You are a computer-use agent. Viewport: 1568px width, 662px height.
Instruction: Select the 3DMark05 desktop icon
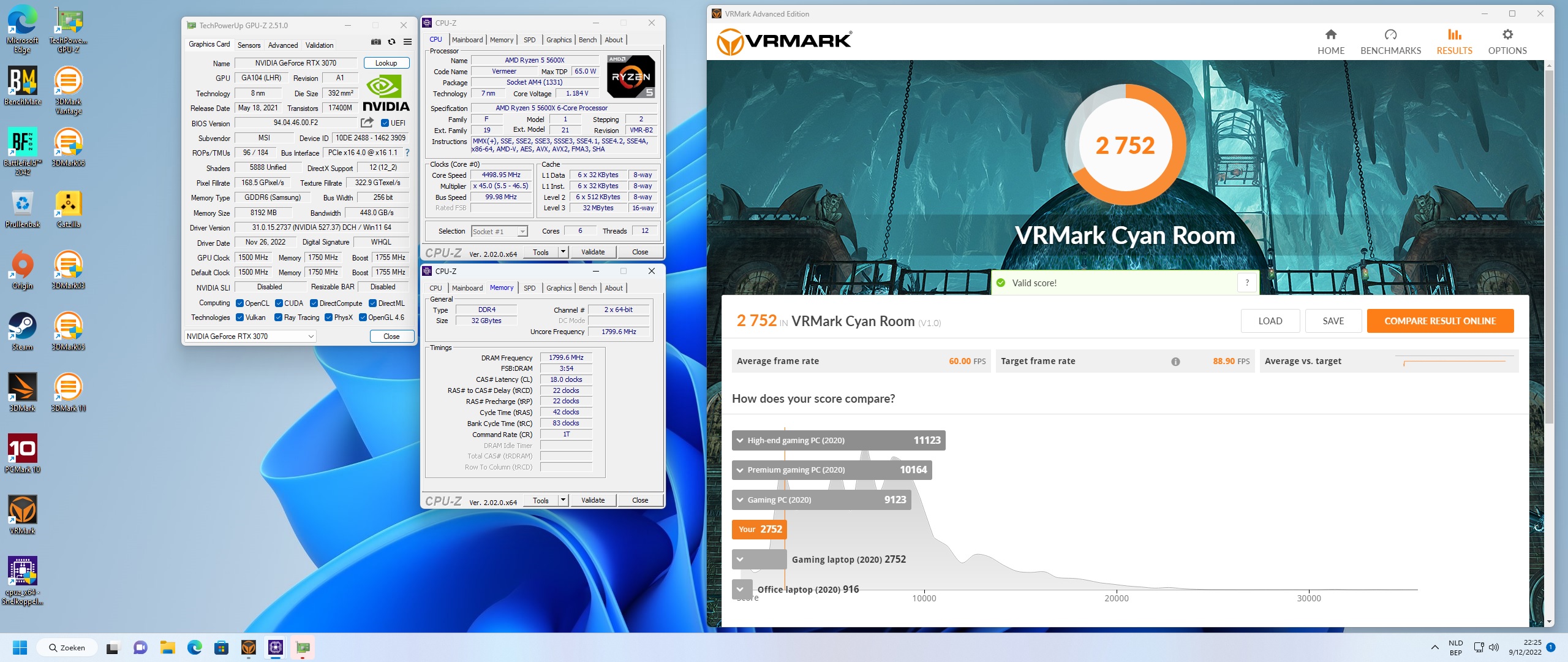(69, 331)
